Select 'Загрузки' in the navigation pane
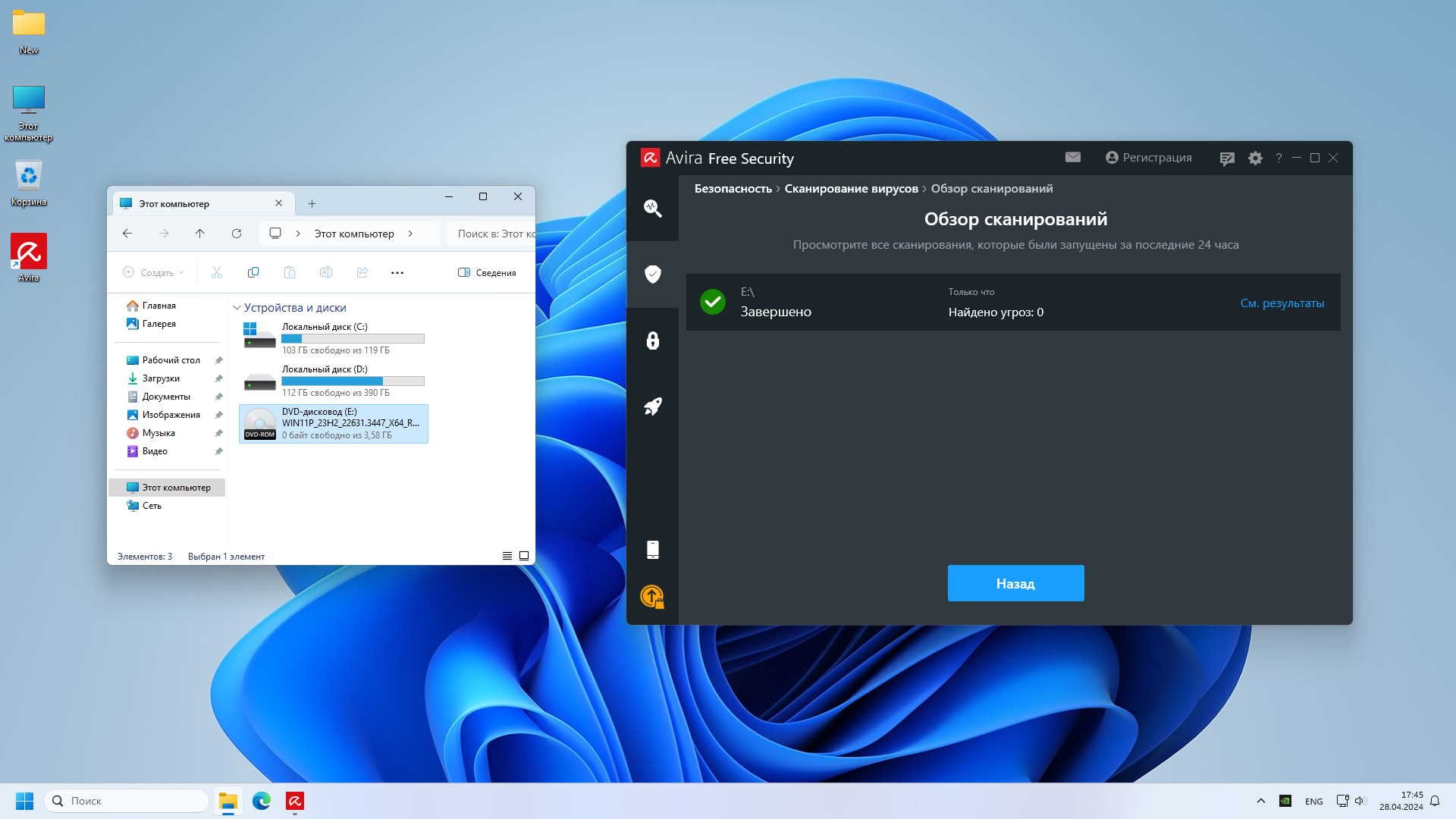 point(161,378)
